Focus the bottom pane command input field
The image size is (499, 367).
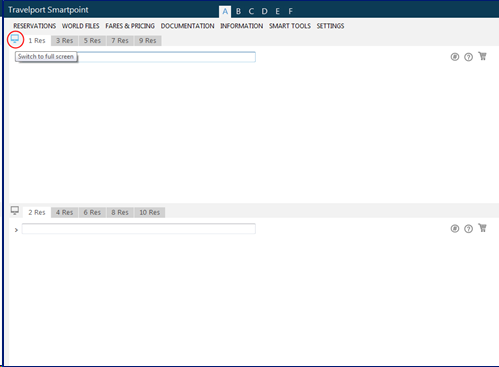pos(139,229)
